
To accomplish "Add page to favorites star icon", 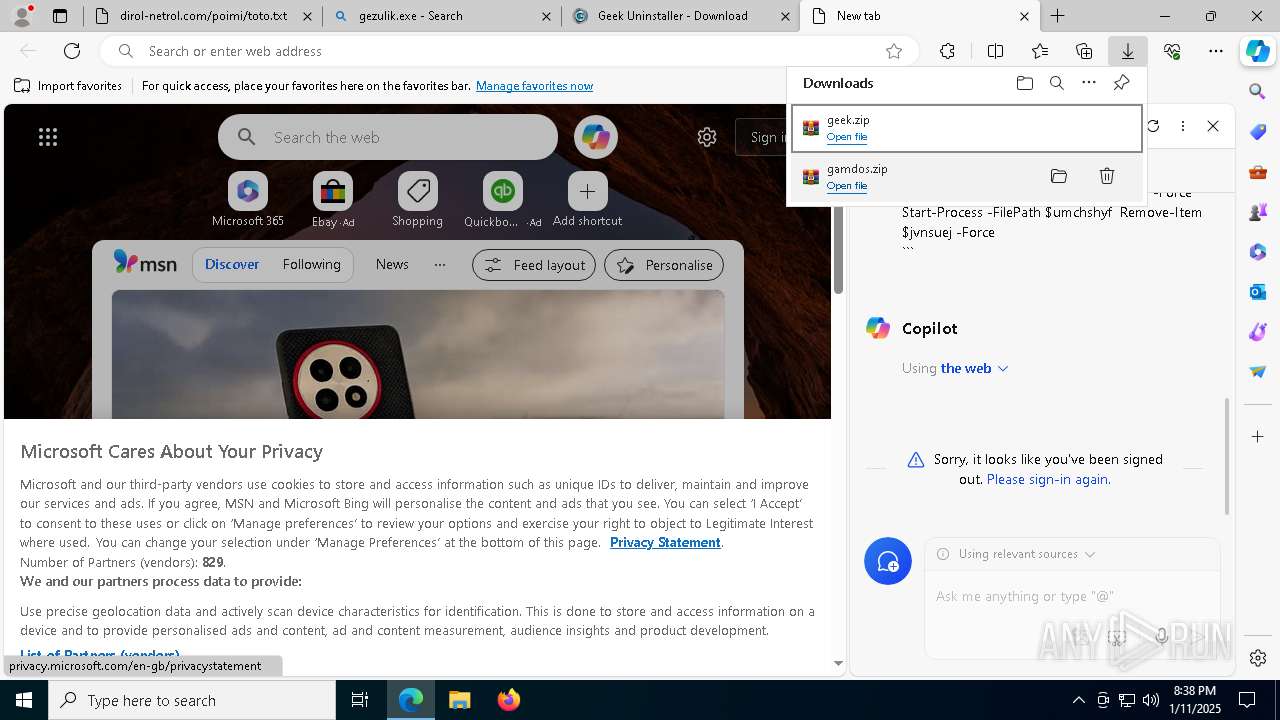I will tap(894, 51).
